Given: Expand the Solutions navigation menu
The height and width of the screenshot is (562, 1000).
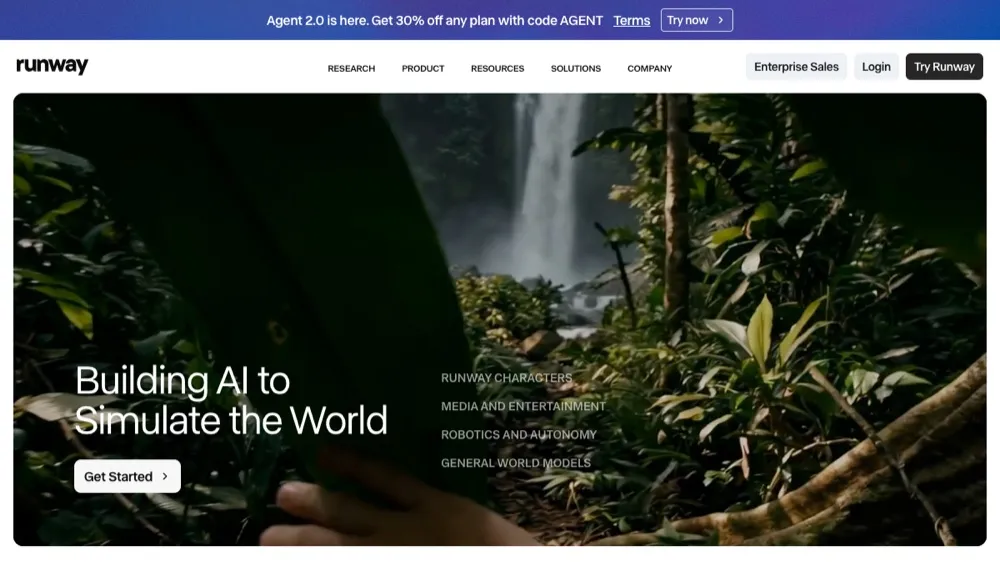Looking at the screenshot, I should [x=576, y=68].
